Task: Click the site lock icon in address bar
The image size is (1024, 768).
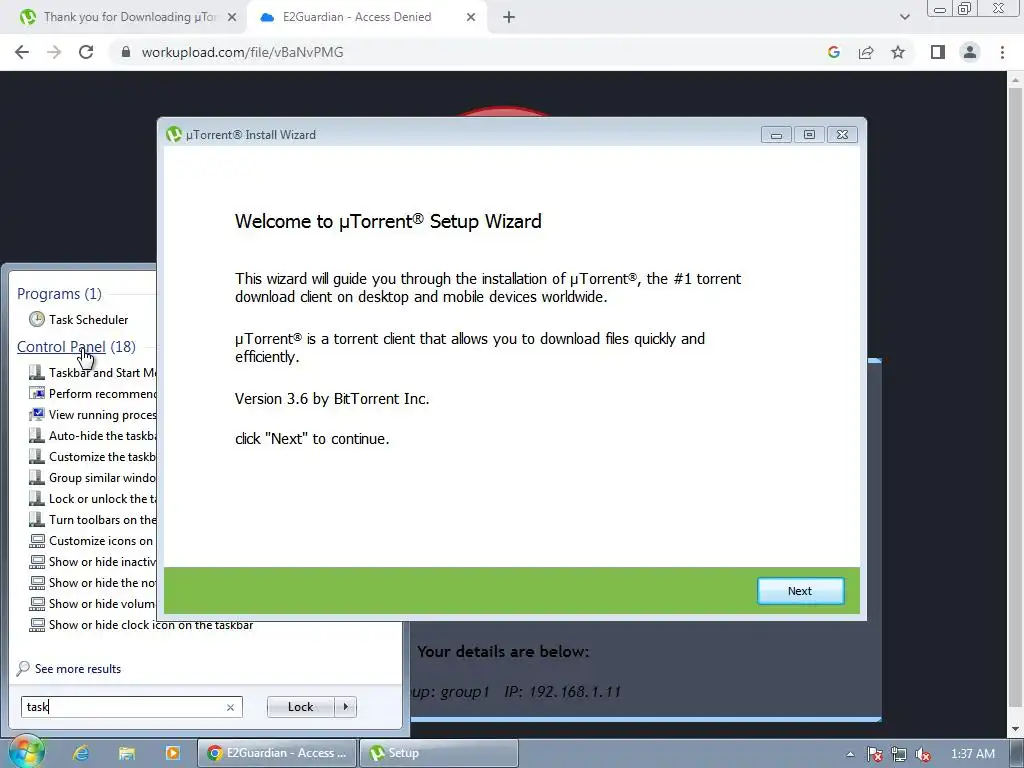Action: tap(126, 52)
